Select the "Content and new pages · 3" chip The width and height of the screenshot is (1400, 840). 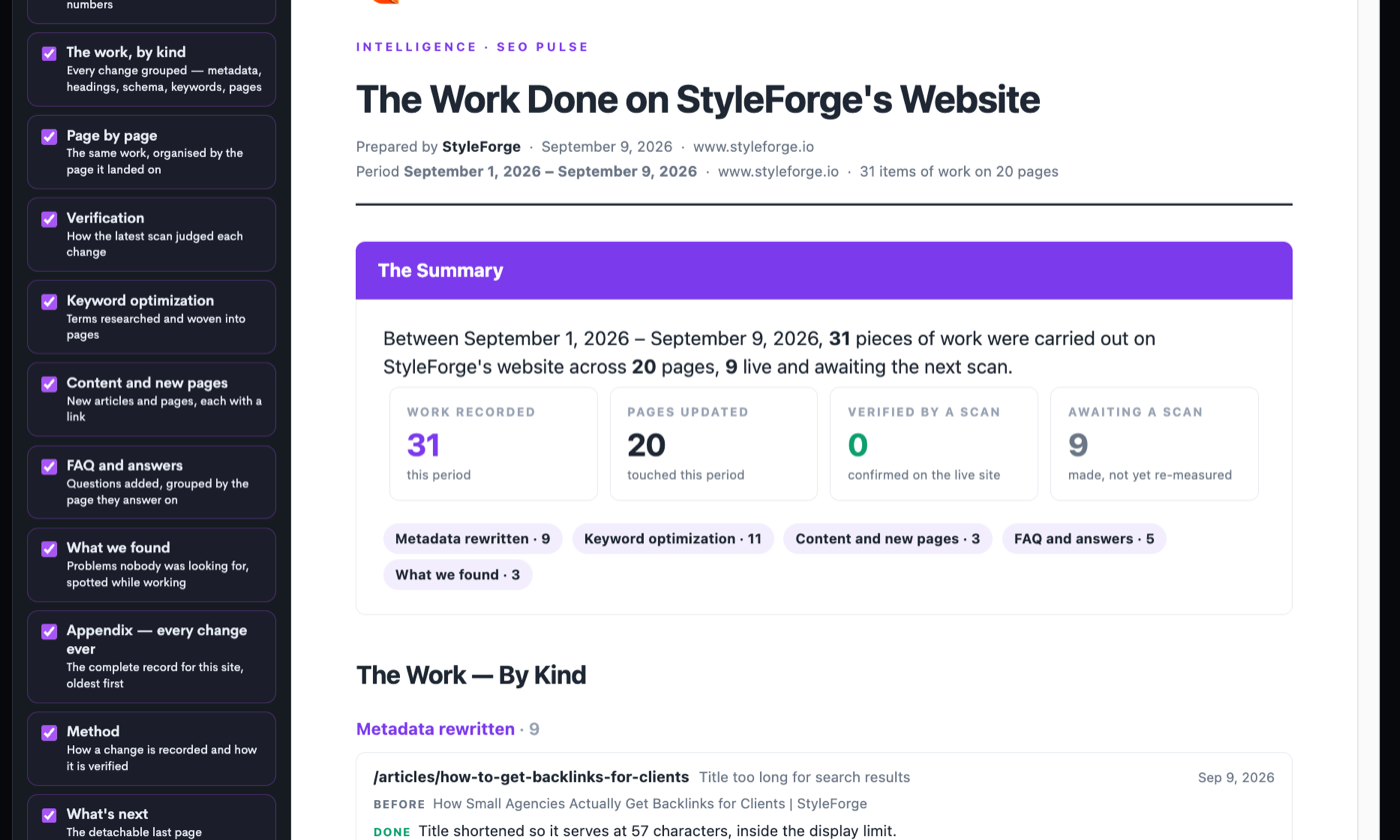[888, 539]
